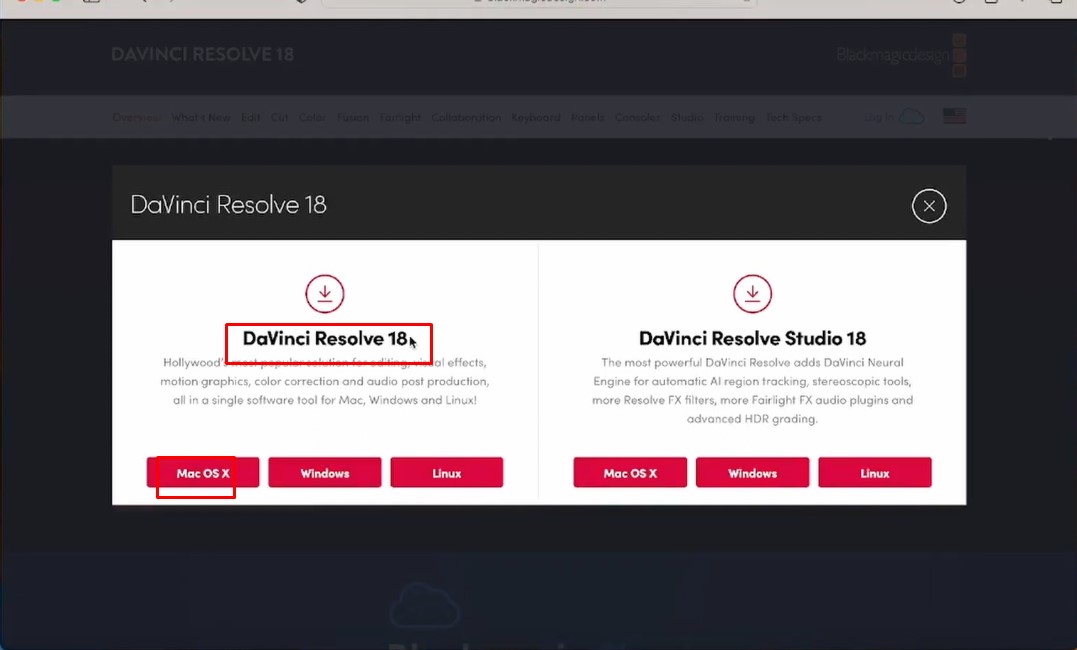Click Windows under DaVinci Resolve 18
The image size is (1077, 650).
click(325, 472)
